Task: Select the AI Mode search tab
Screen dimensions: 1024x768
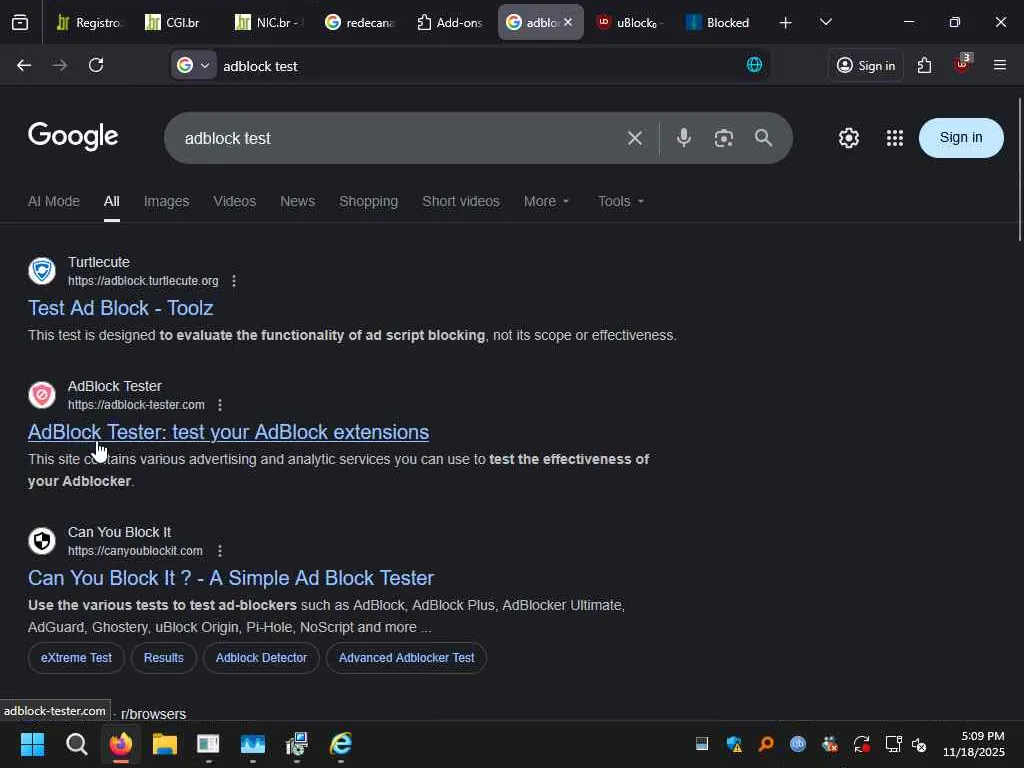Action: click(54, 201)
